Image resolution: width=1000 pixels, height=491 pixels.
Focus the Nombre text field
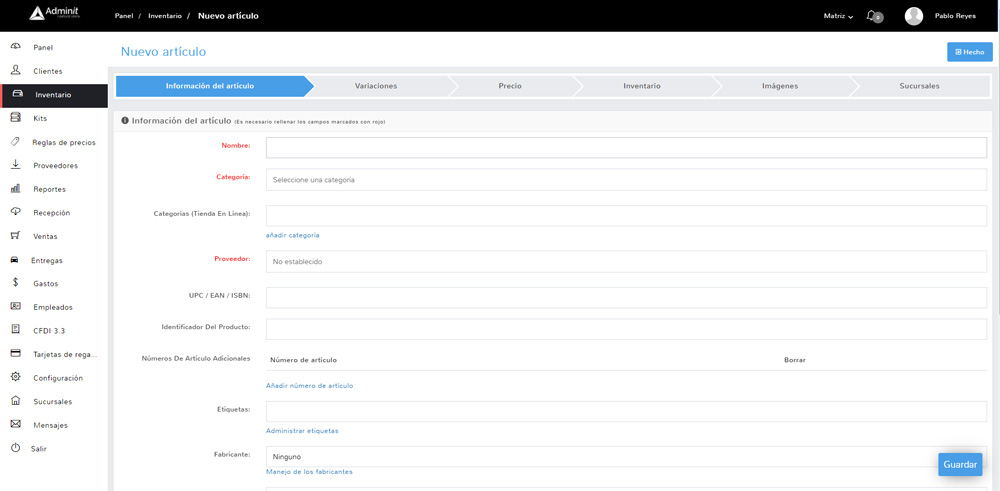point(626,147)
